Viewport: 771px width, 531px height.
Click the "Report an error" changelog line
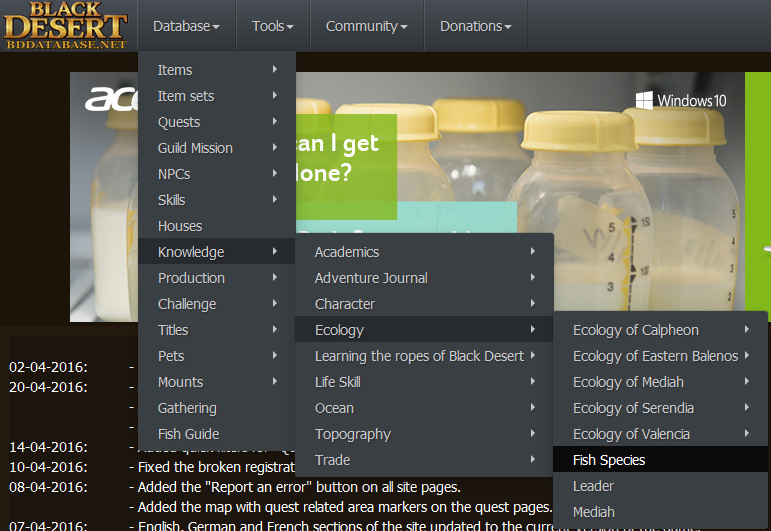coord(295,487)
